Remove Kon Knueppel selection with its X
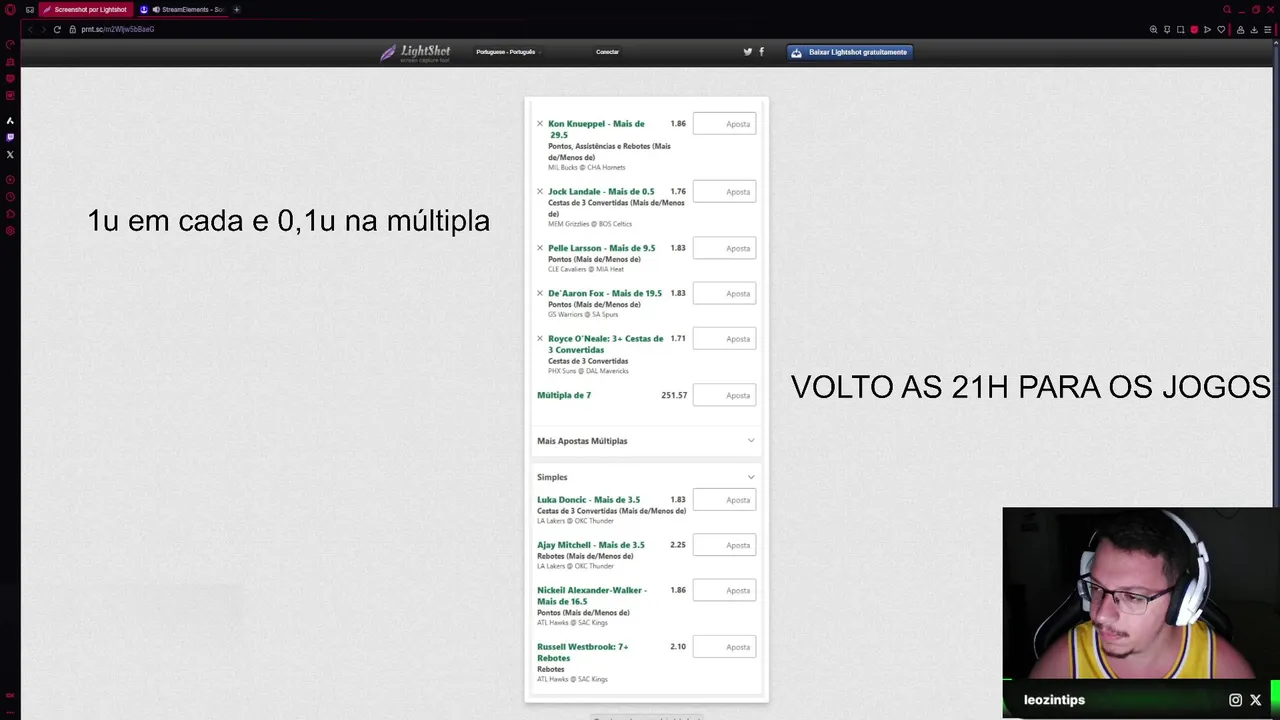The width and height of the screenshot is (1280, 720). coord(540,124)
